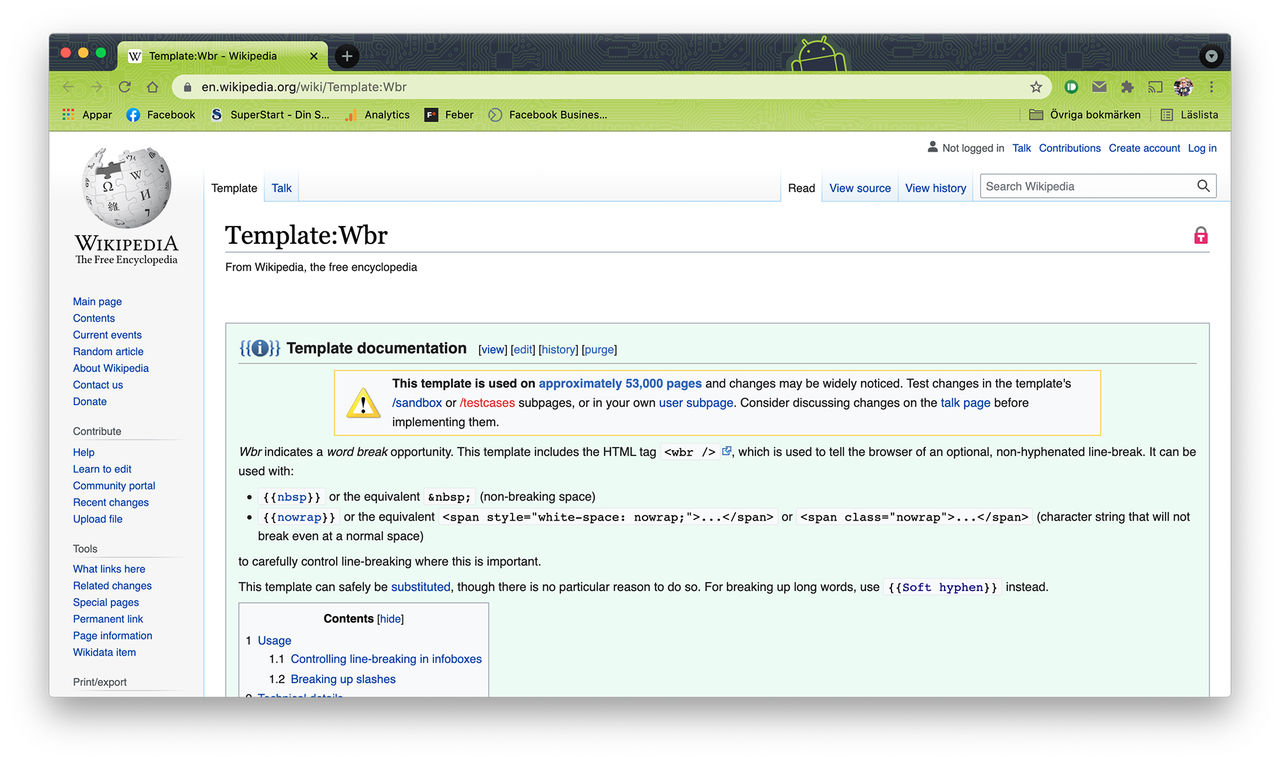Screen dimensions: 1280x762
Task: Open the user Talk link at top
Action: coord(1021,148)
